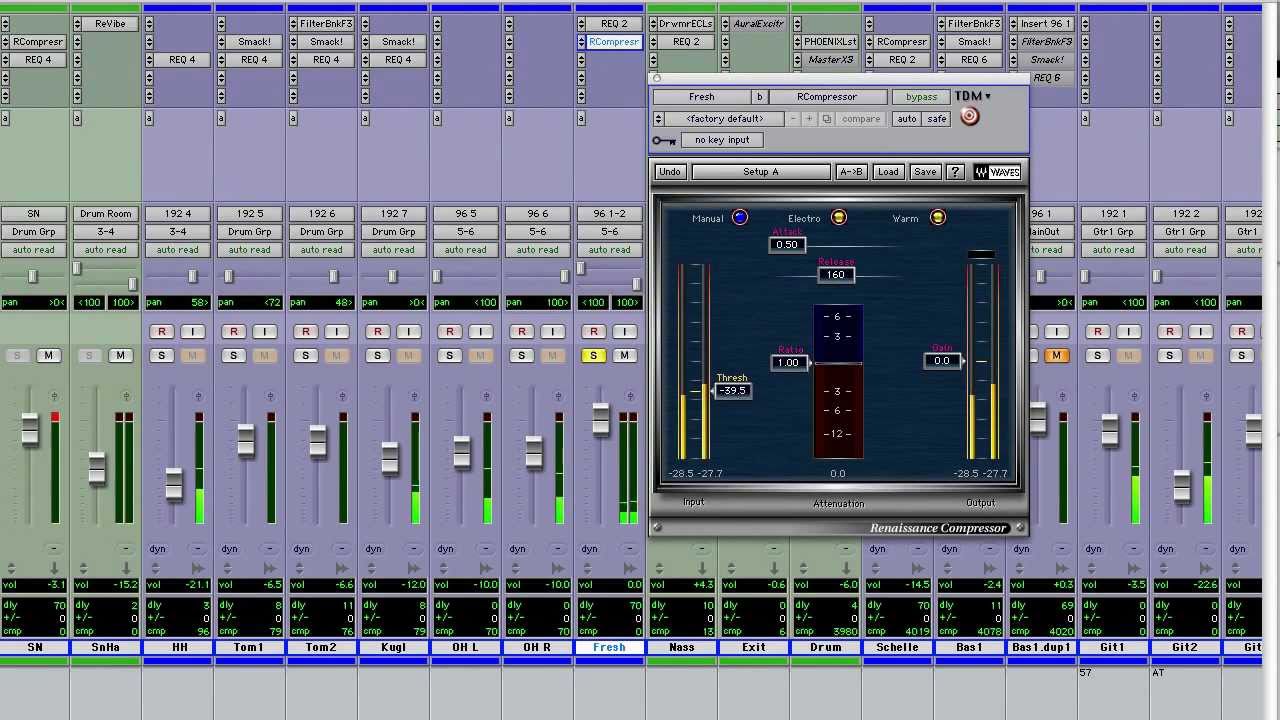Toggle the Manual release mode button
Viewport: 1280px width, 720px height.
740,218
